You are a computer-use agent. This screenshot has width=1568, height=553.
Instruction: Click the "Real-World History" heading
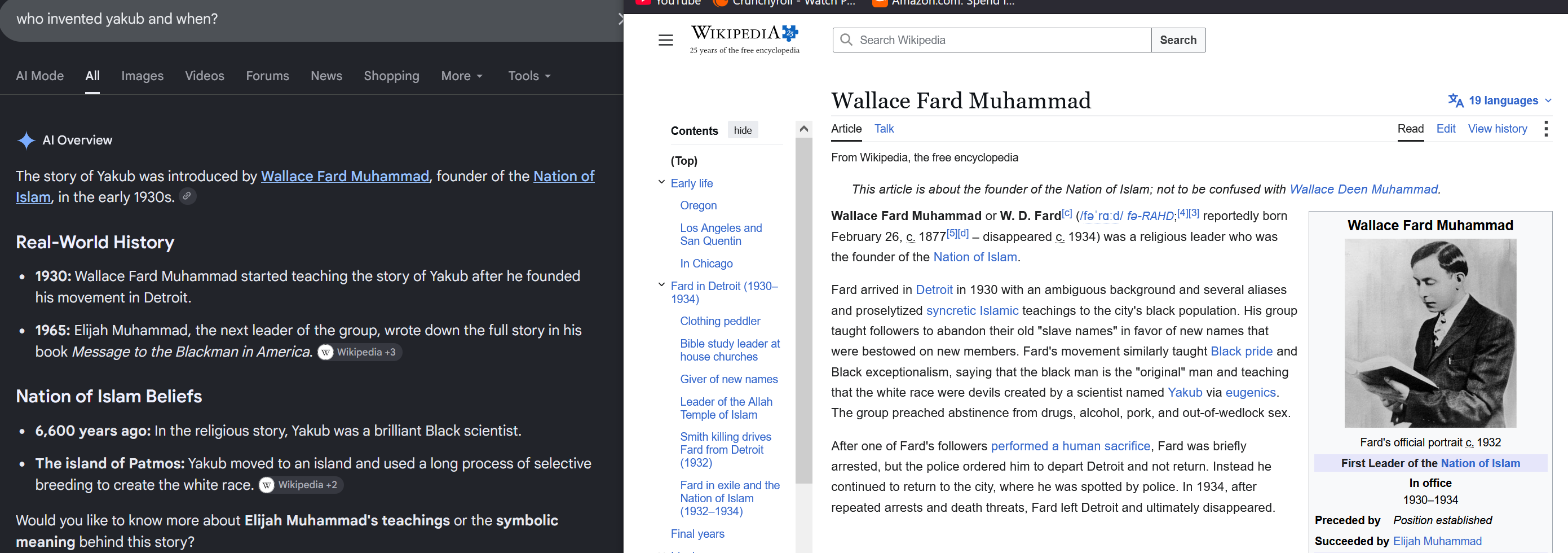(x=95, y=243)
